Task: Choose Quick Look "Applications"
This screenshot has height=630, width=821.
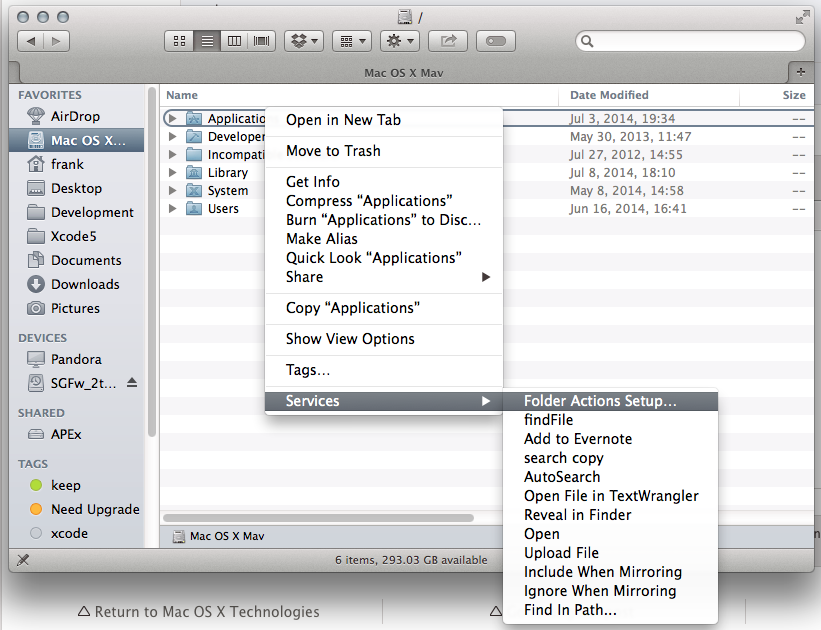Action: tap(384, 258)
